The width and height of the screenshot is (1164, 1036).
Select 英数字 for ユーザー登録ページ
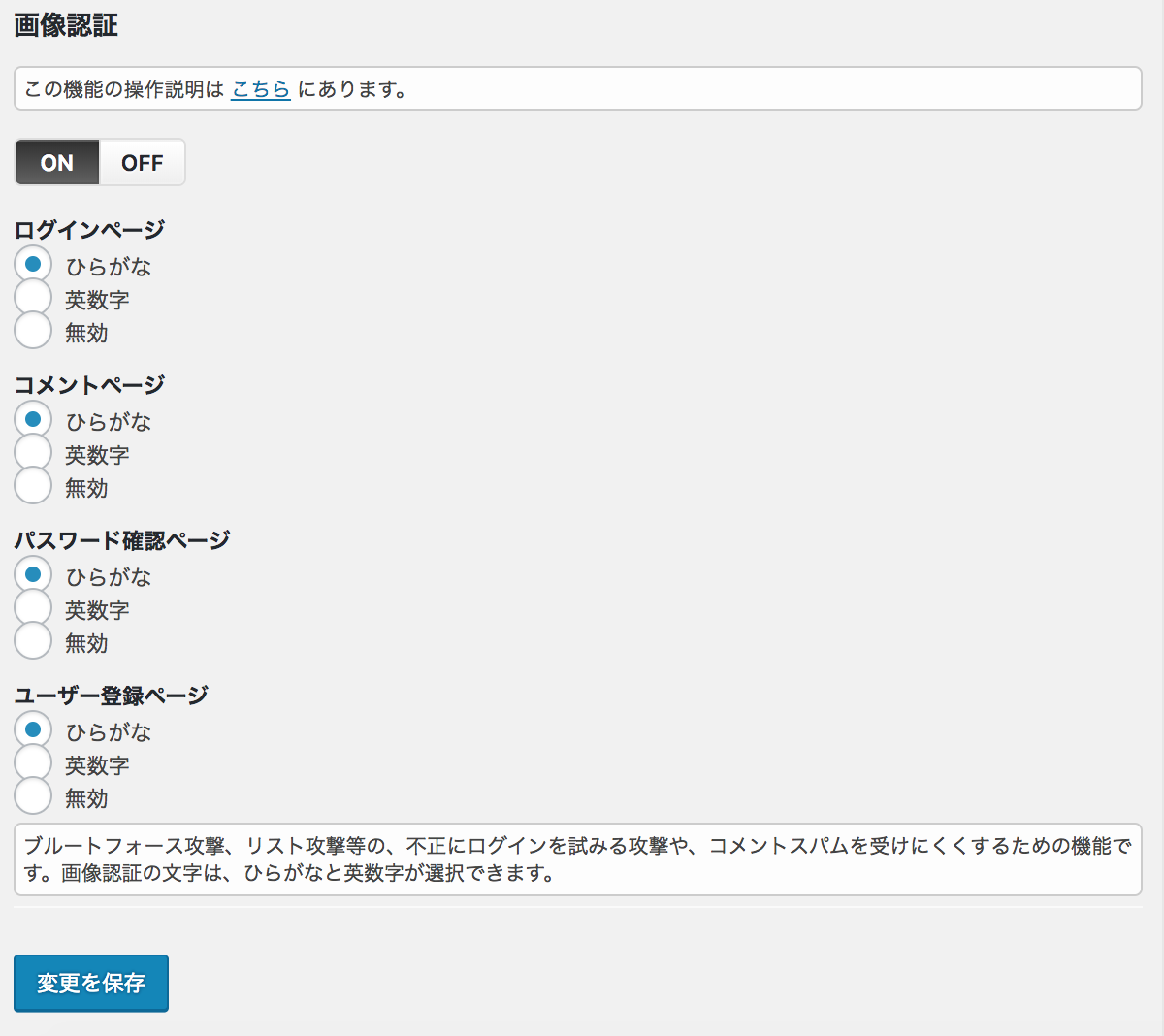pos(33,763)
